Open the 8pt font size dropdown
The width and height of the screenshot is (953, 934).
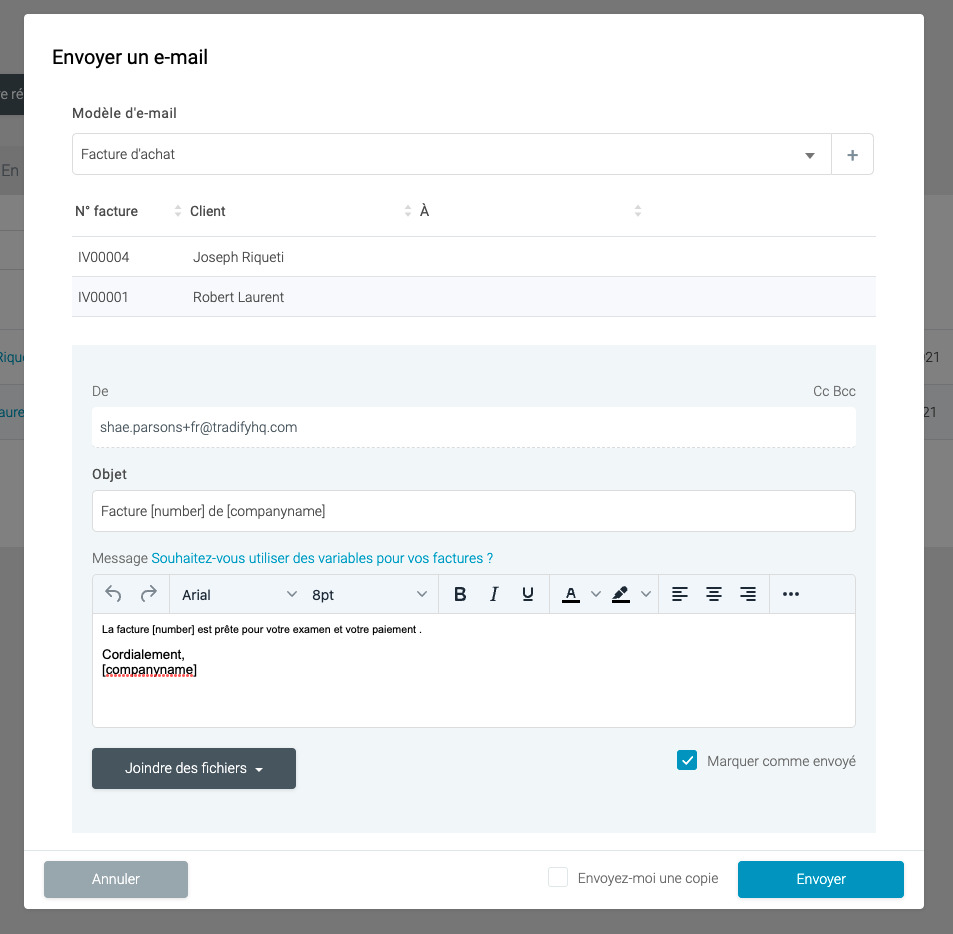(369, 594)
